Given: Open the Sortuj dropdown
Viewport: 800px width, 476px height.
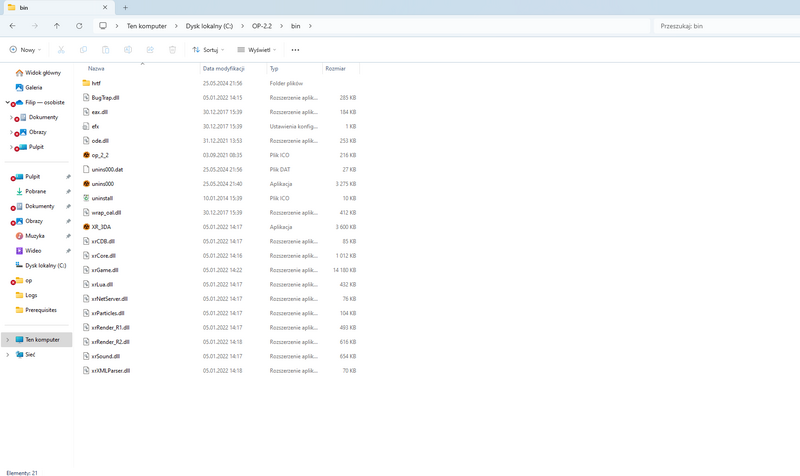Looking at the screenshot, I should pos(208,50).
